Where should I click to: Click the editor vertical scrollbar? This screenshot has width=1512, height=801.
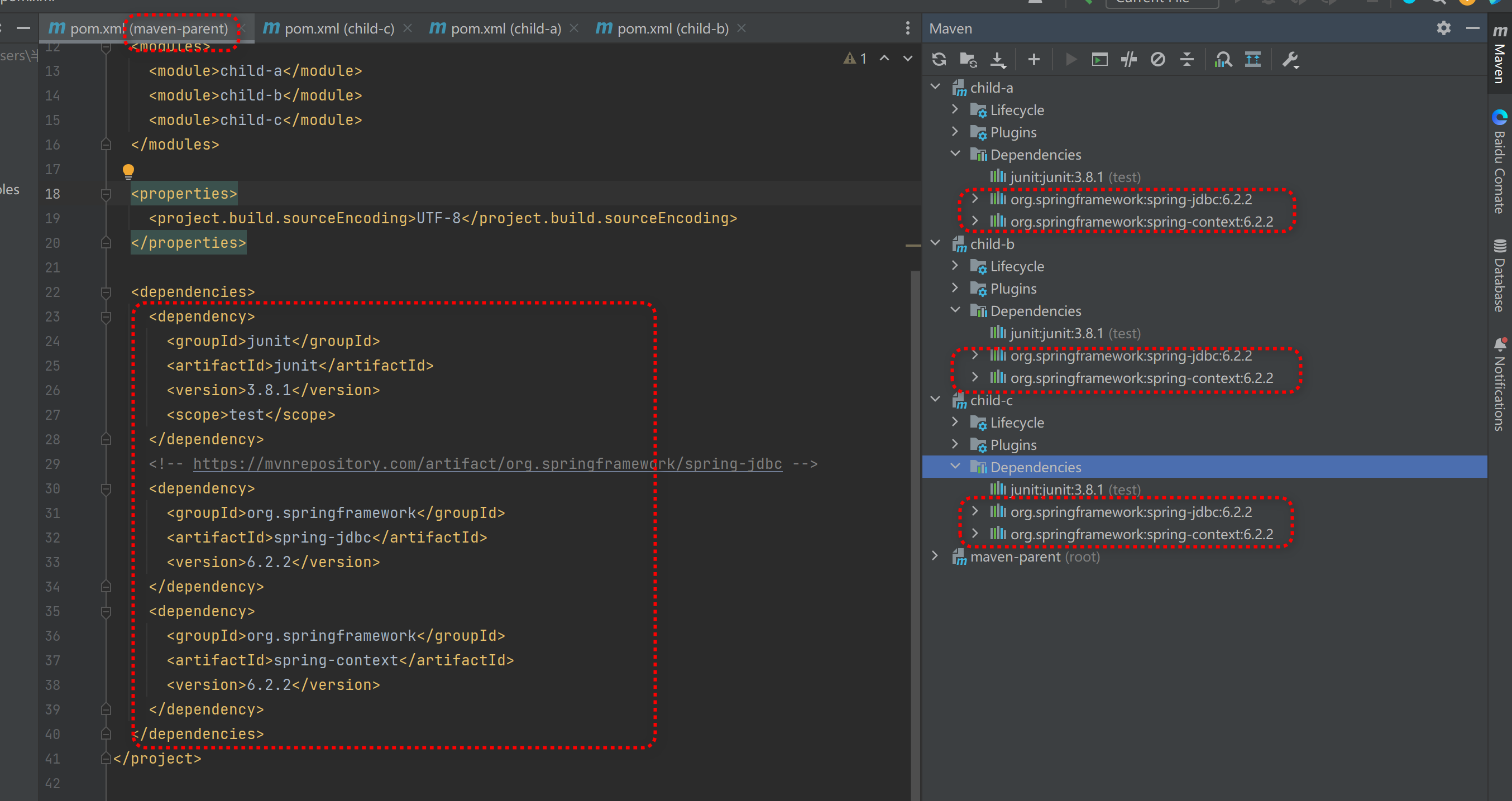coord(916,535)
